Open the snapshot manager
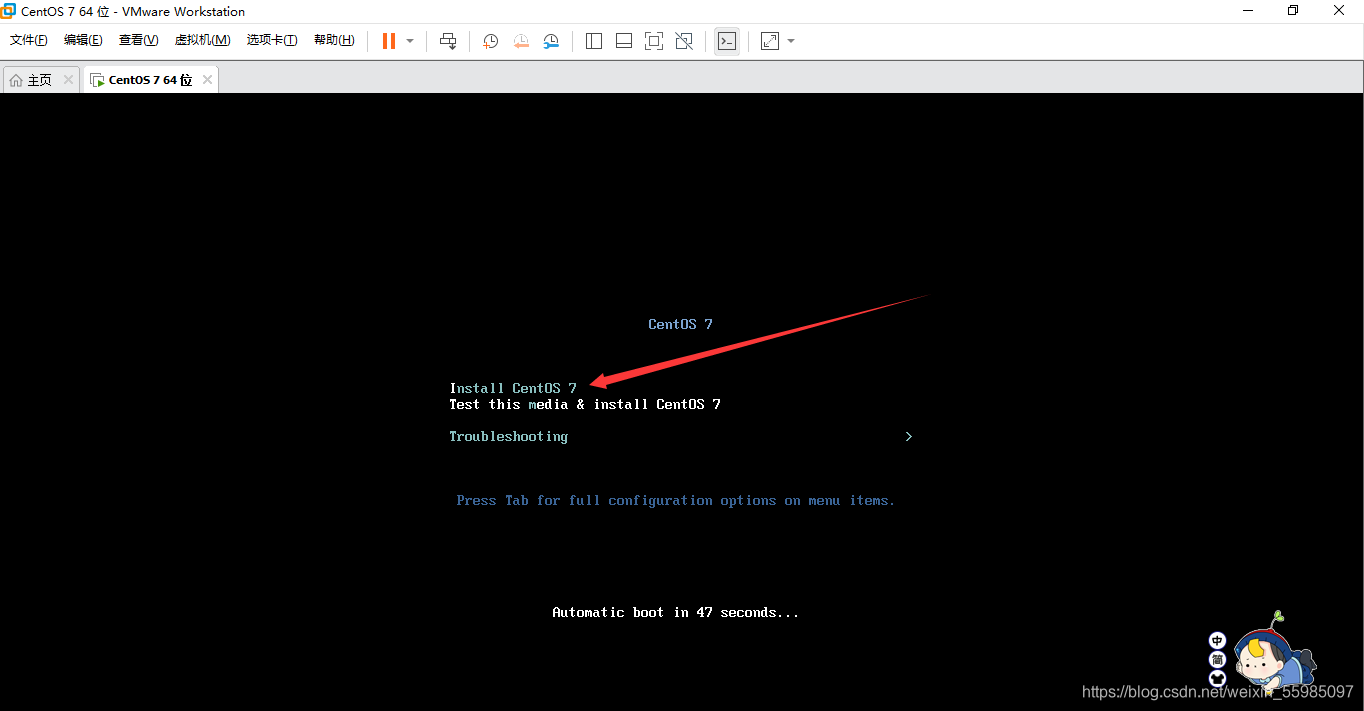The height and width of the screenshot is (711, 1364). [x=552, y=41]
